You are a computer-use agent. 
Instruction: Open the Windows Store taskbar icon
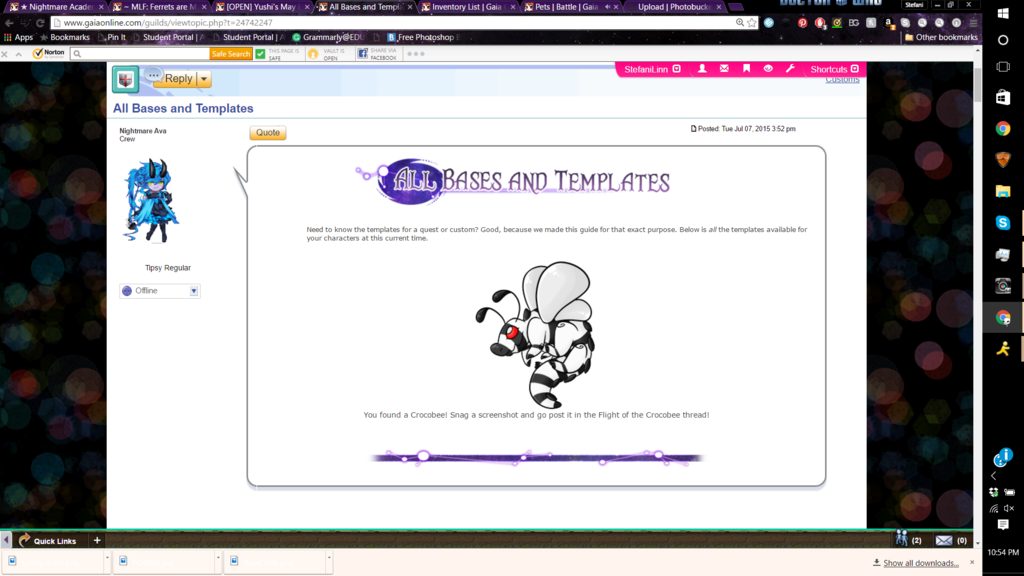coord(1003,97)
